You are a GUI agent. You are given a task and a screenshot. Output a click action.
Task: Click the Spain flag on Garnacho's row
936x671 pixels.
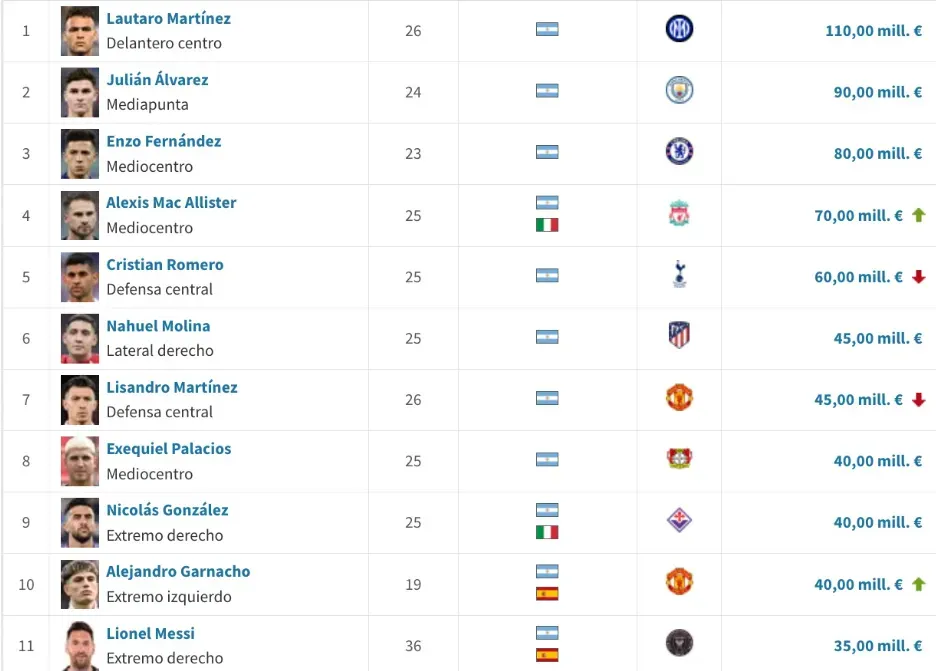(547, 597)
